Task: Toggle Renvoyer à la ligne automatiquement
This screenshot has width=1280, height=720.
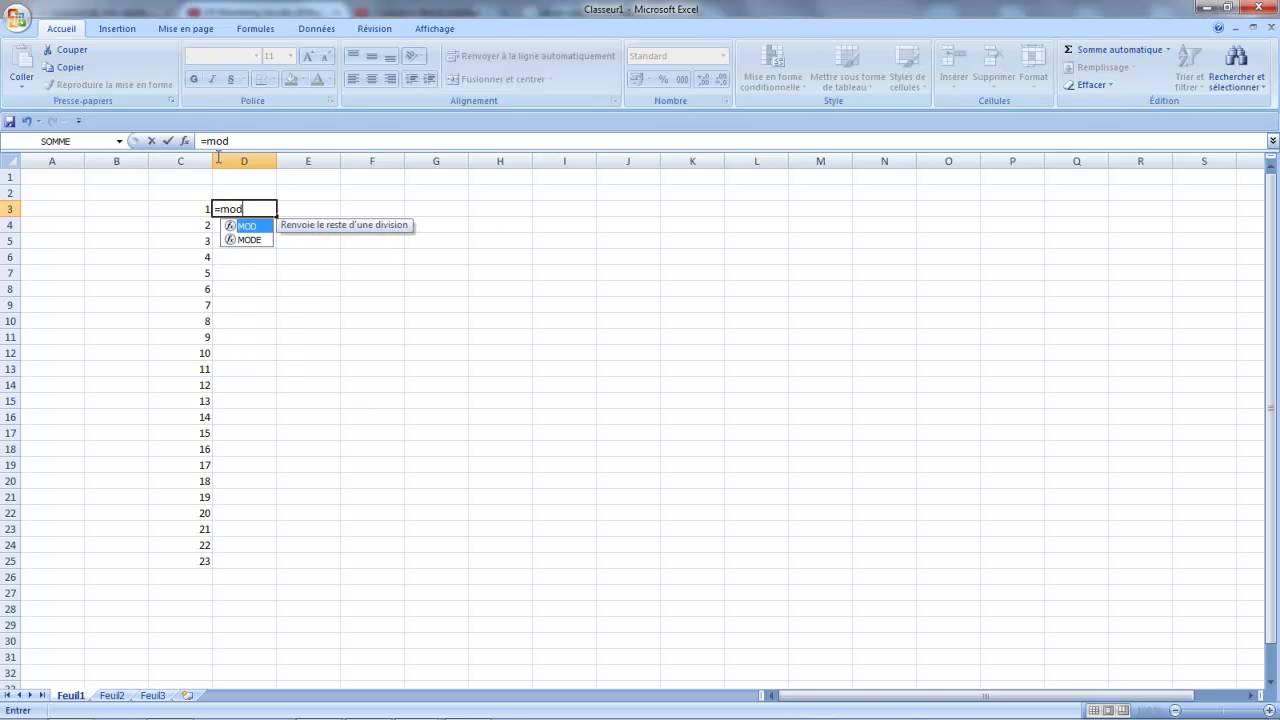Action: tap(531, 56)
